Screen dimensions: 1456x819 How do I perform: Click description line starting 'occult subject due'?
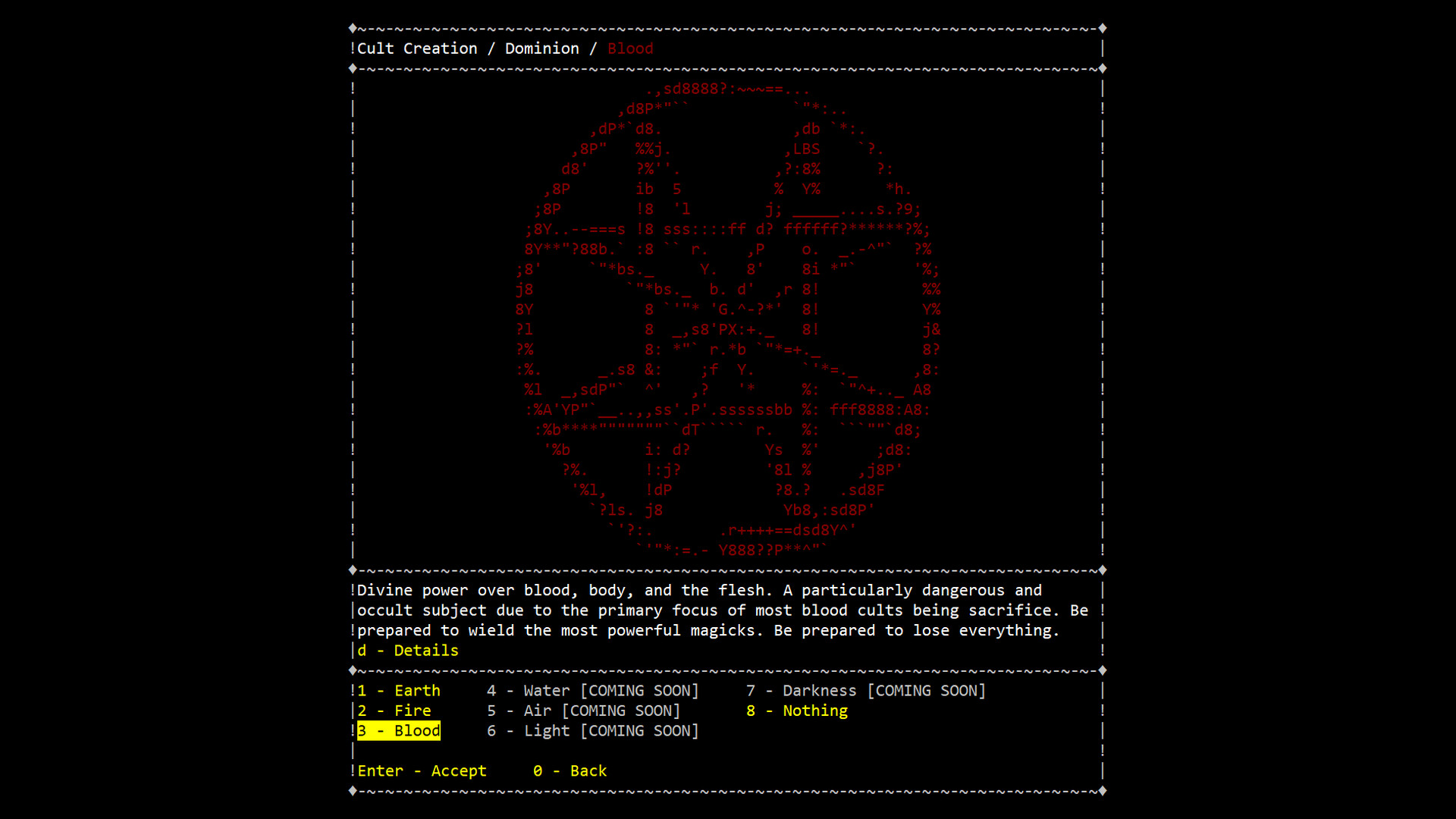(723, 610)
